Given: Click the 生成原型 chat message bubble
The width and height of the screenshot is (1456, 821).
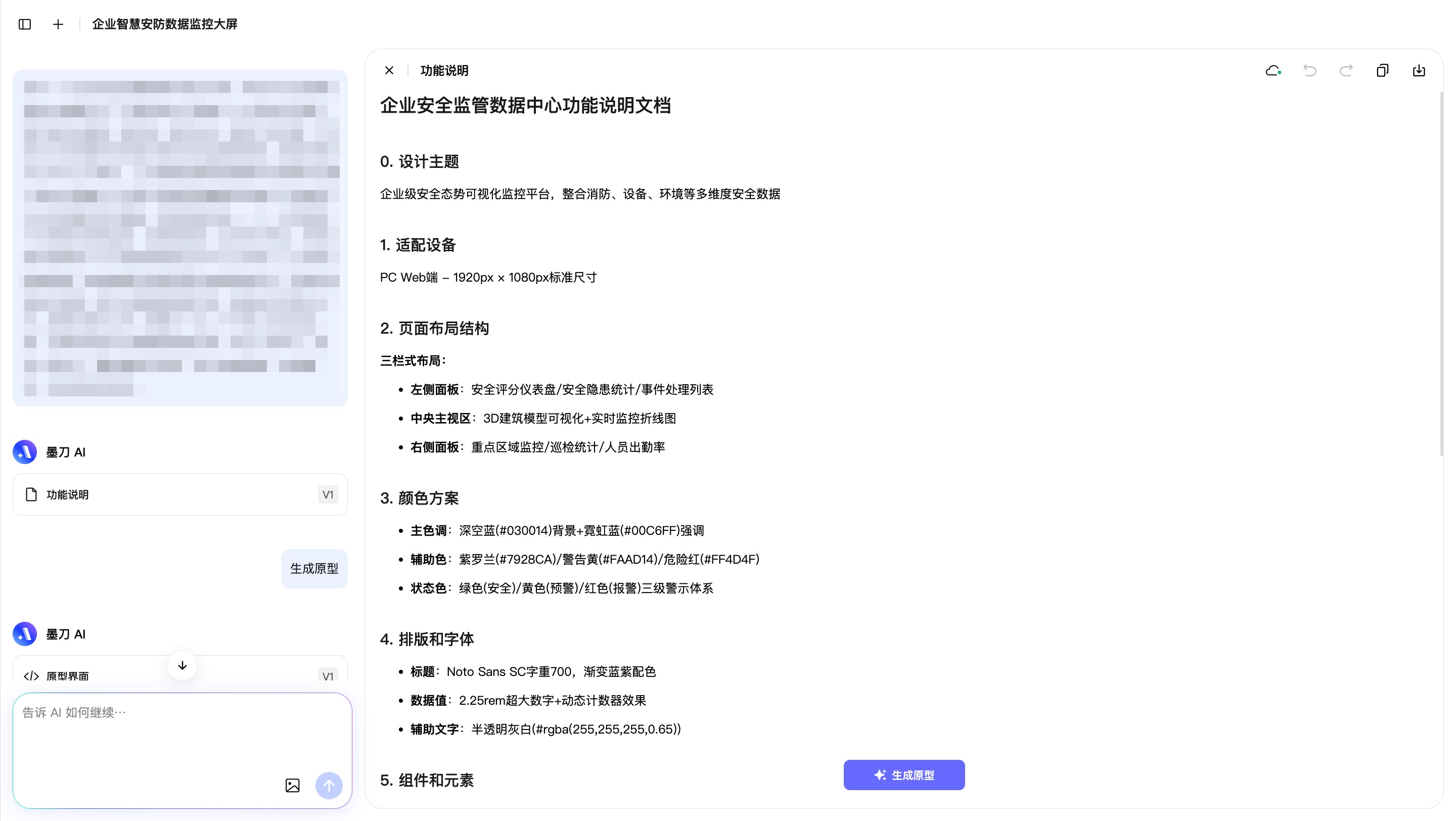Looking at the screenshot, I should click(313, 568).
